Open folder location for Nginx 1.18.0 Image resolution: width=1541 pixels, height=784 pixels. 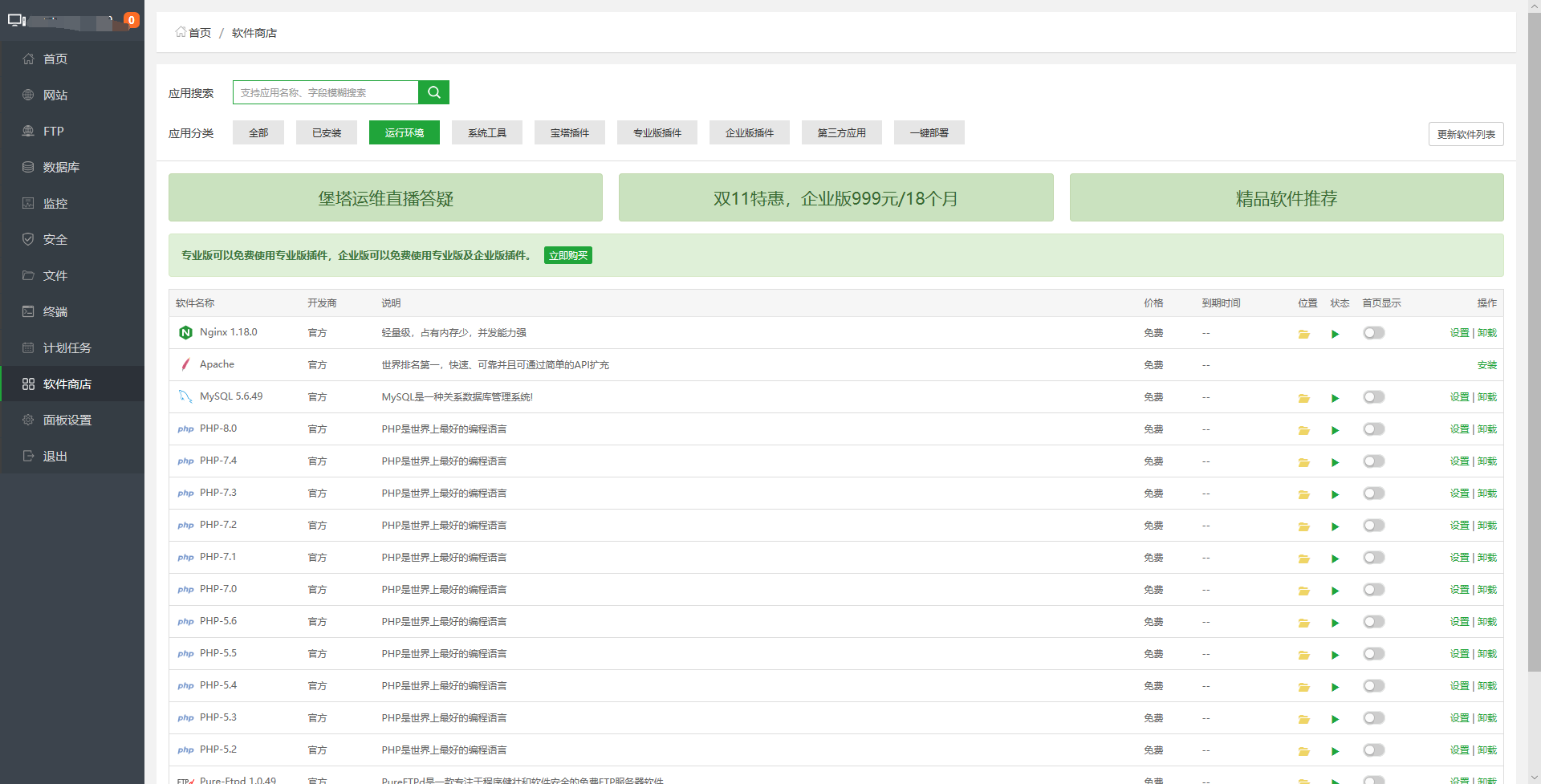tap(1303, 334)
